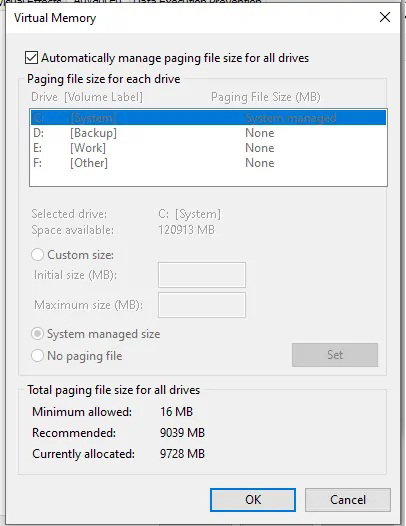
Task: Click the Maximum size (MB) field
Action: click(202, 305)
